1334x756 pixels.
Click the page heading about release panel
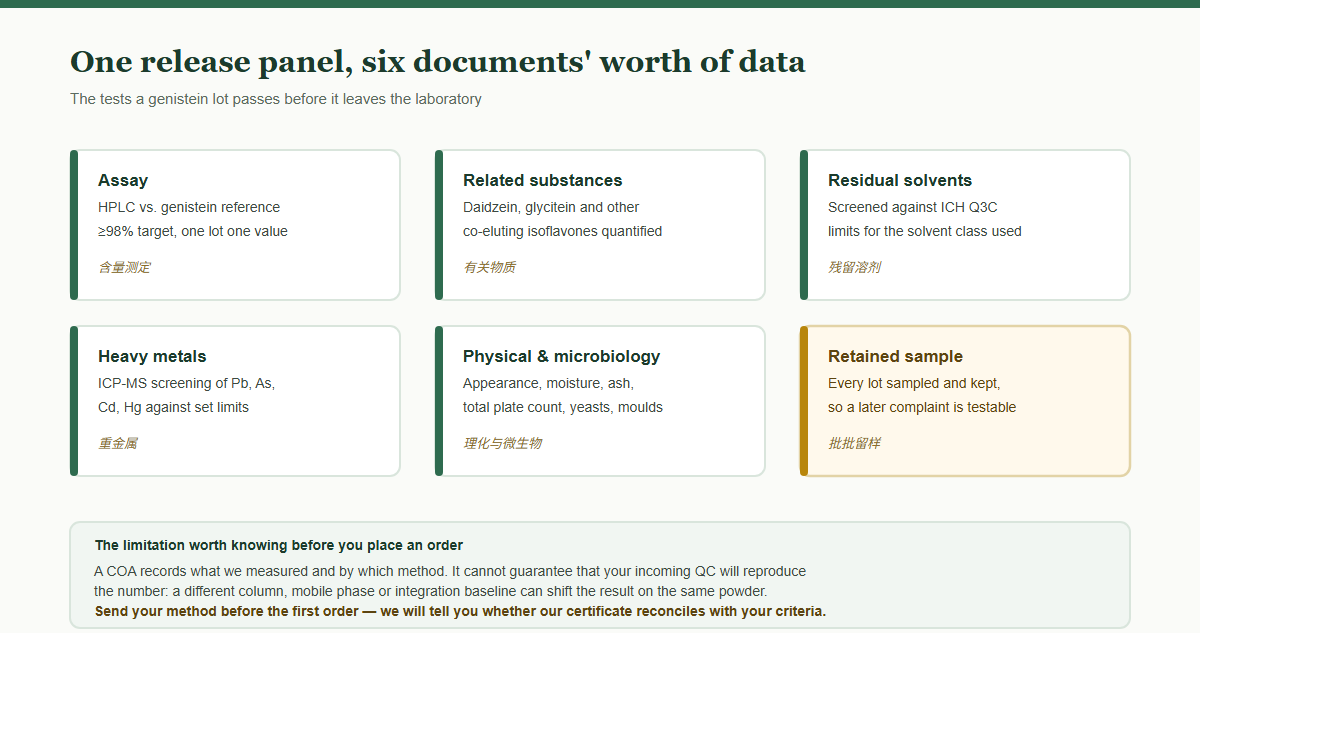437,62
